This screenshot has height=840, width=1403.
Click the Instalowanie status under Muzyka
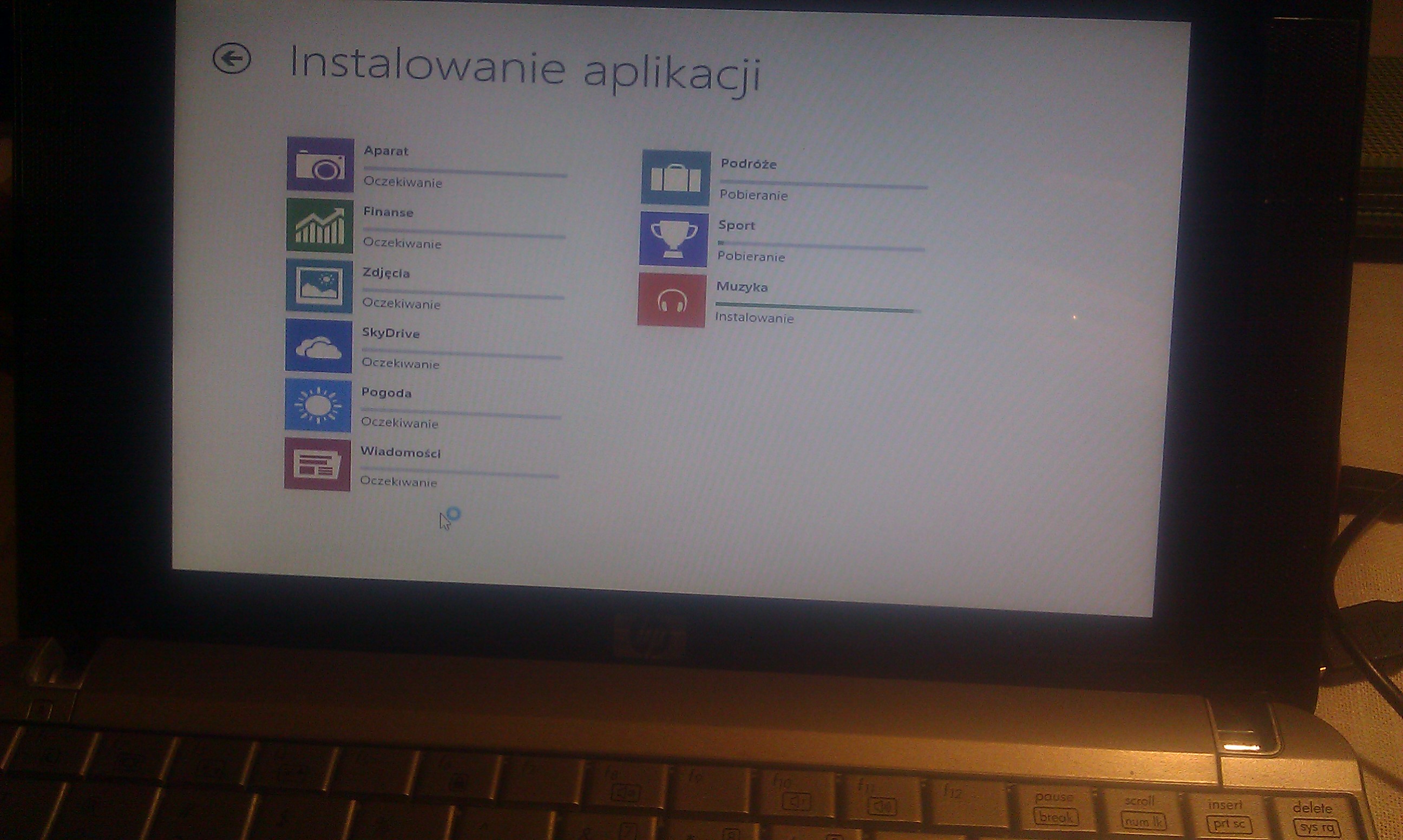tap(755, 318)
